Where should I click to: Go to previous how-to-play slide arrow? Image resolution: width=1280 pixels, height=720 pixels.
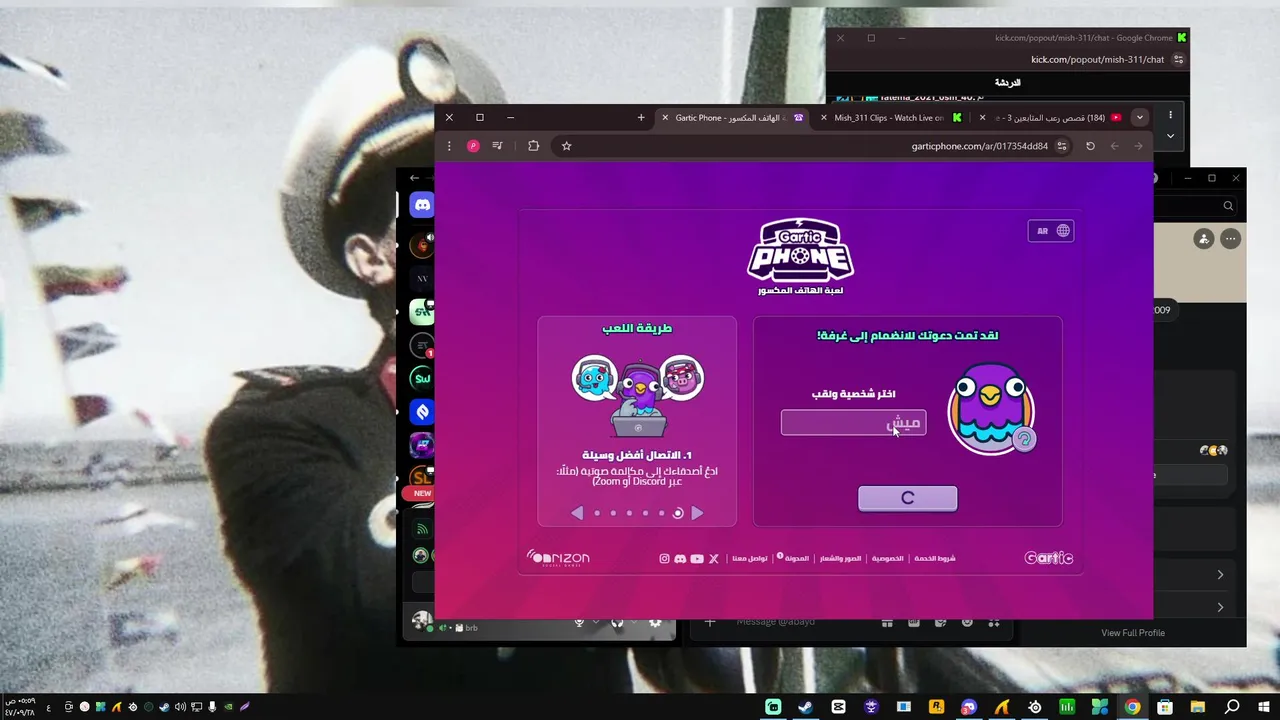(x=577, y=513)
